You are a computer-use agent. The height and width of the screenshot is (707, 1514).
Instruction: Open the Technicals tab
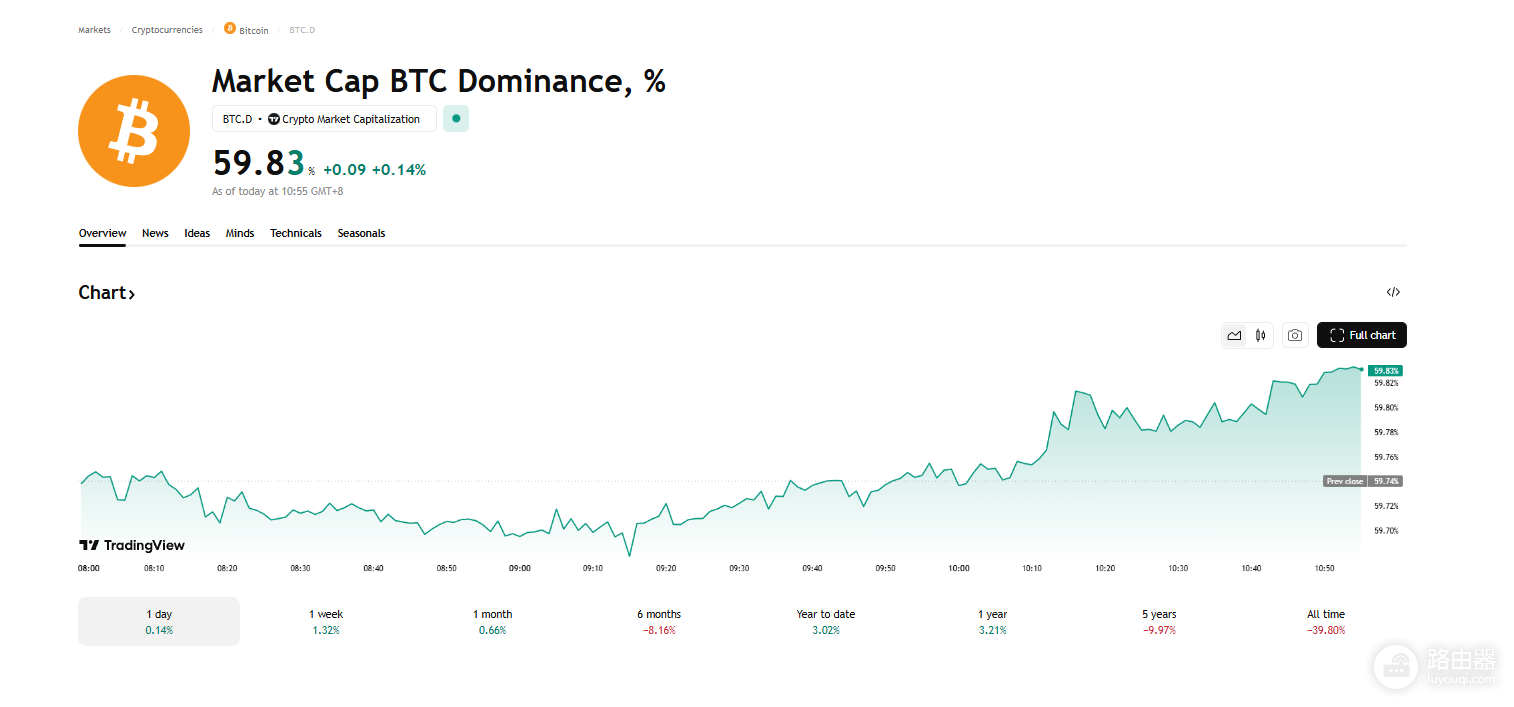(x=296, y=233)
